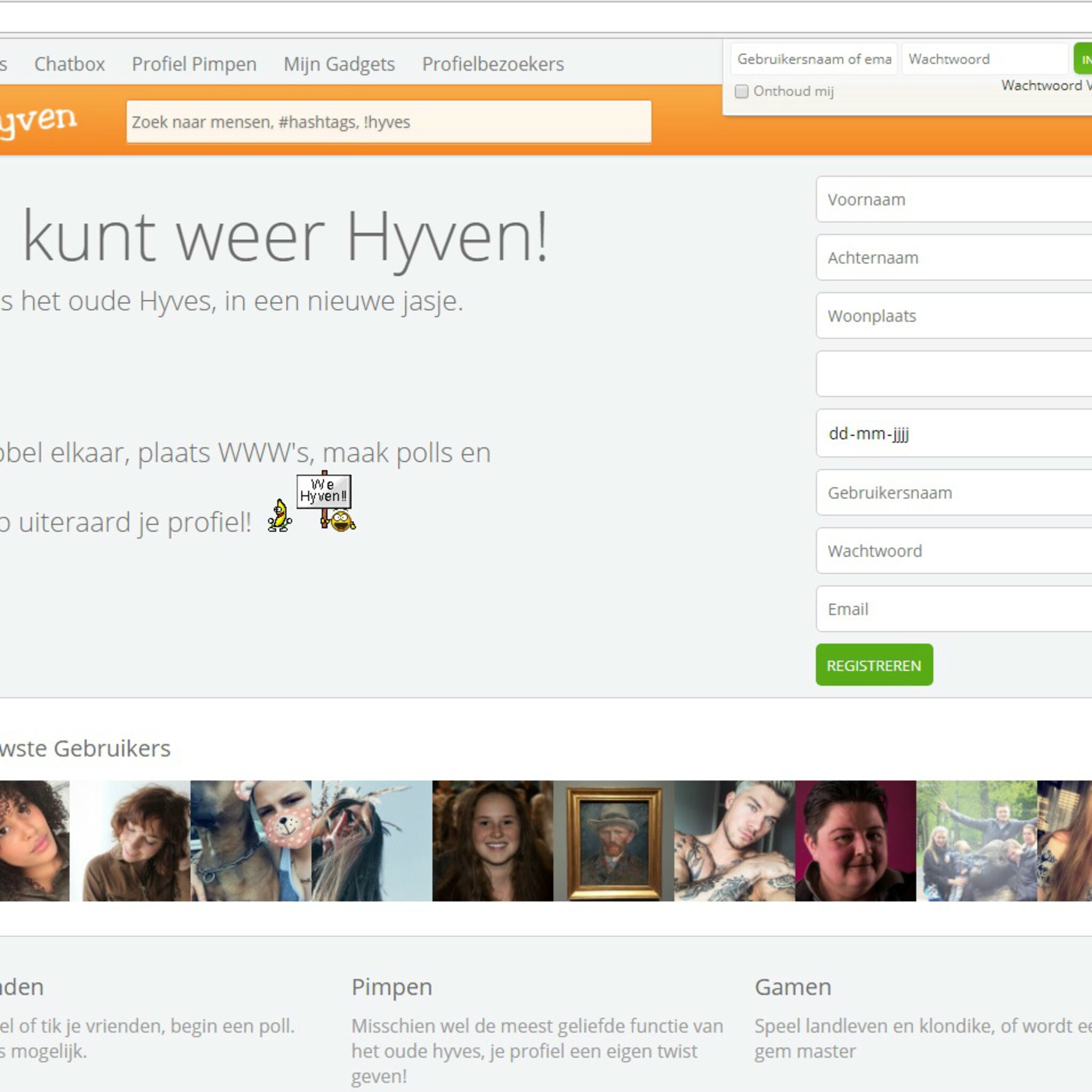Click the login Wachtwoord field in header

pos(984,59)
